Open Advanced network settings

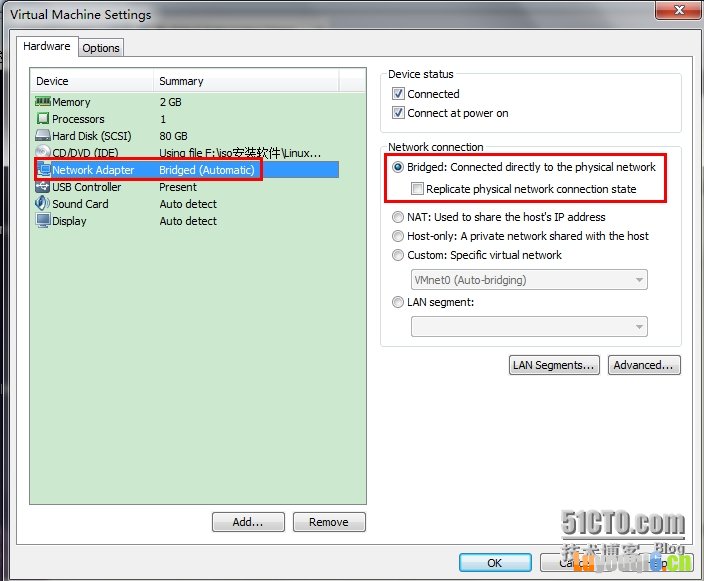[644, 365]
